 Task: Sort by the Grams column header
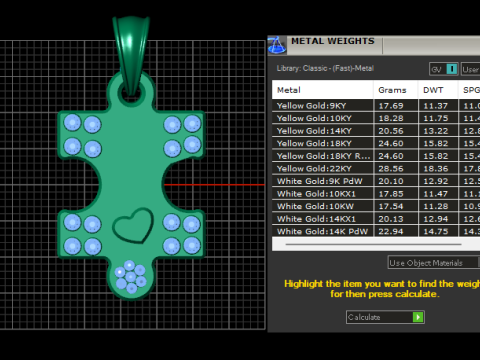(x=396, y=90)
